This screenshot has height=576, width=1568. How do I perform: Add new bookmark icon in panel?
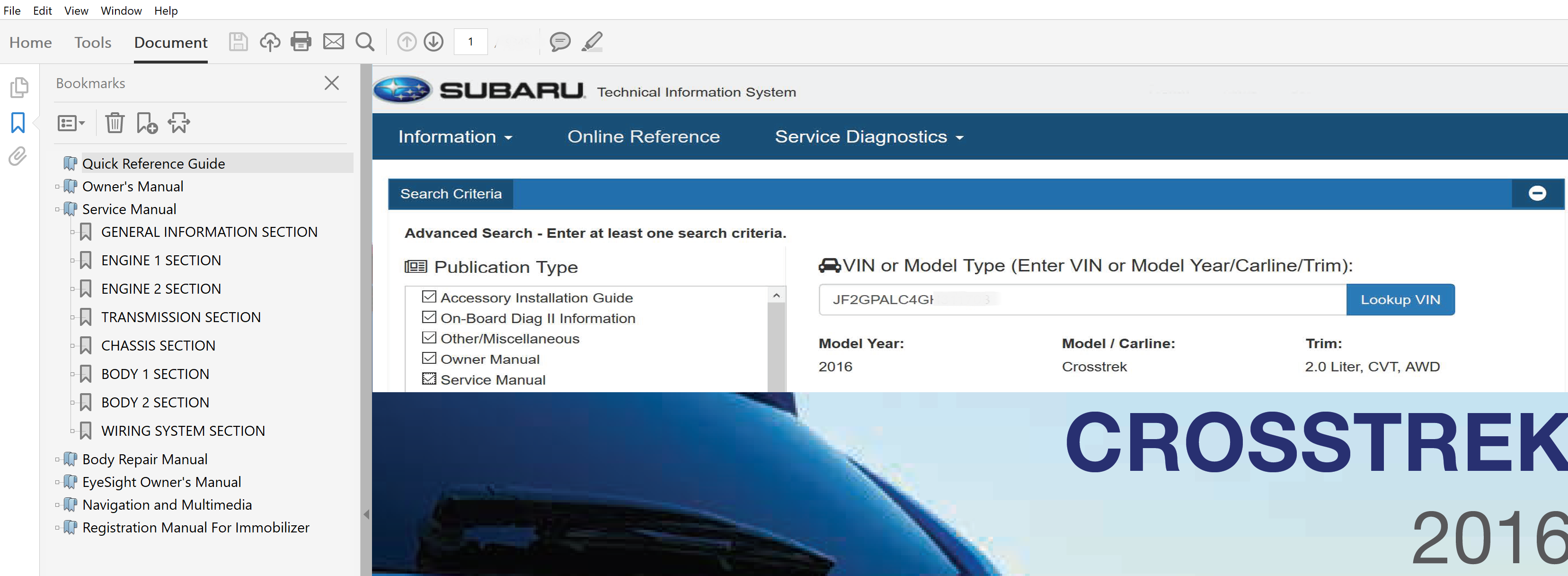(x=147, y=123)
